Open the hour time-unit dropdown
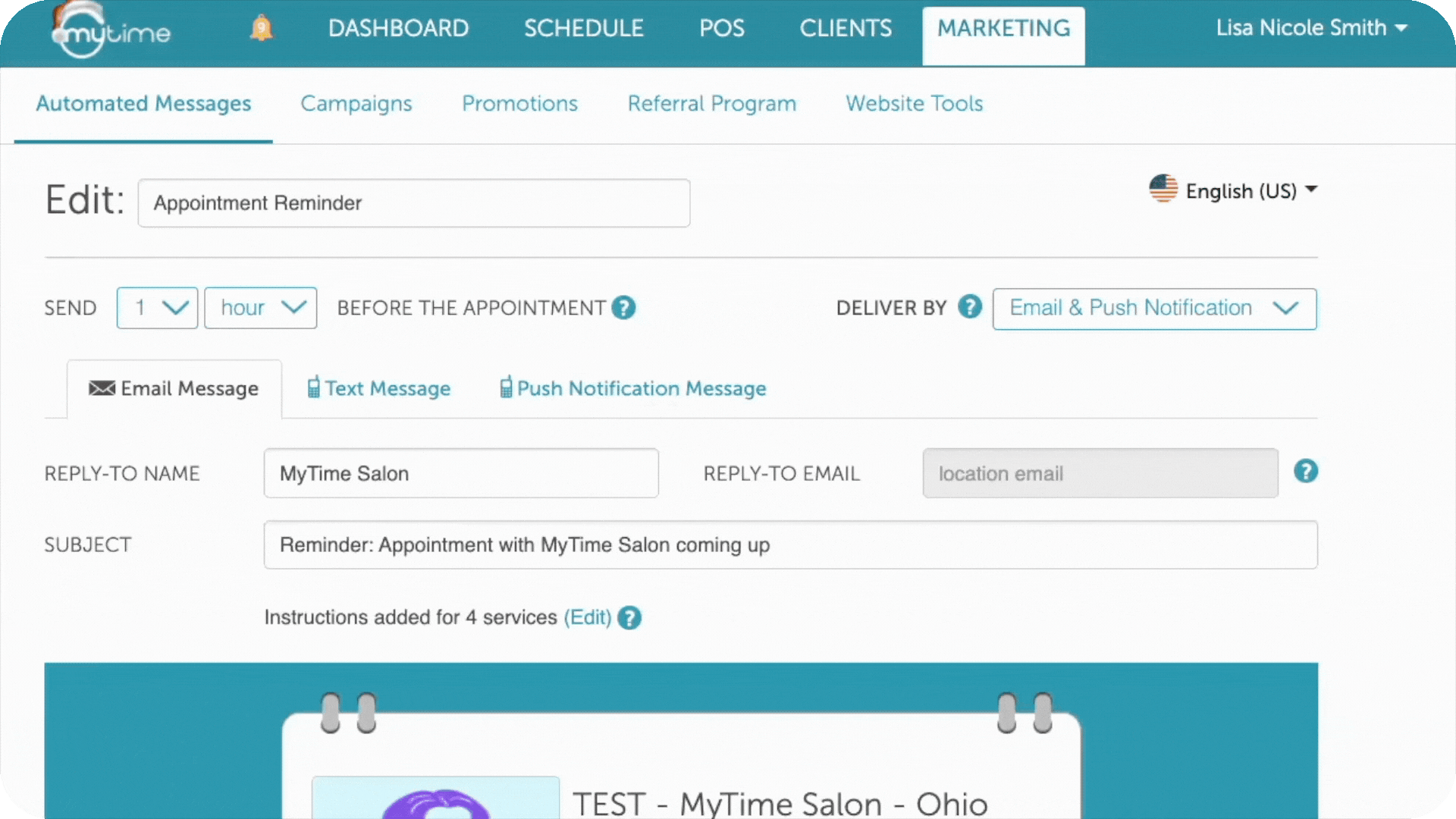 (x=261, y=308)
